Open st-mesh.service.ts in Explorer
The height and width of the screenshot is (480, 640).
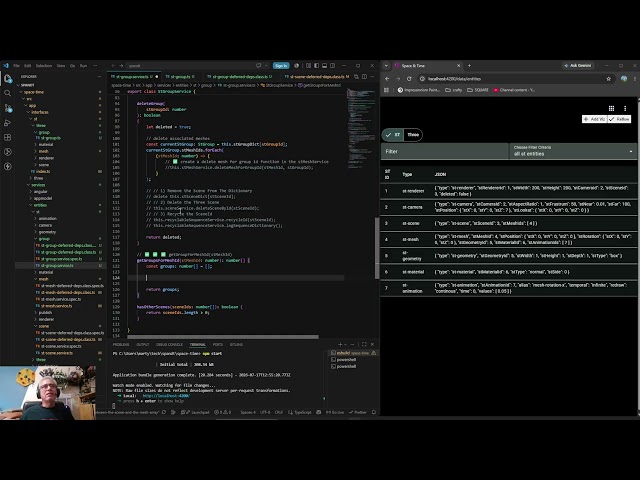click(x=57, y=306)
